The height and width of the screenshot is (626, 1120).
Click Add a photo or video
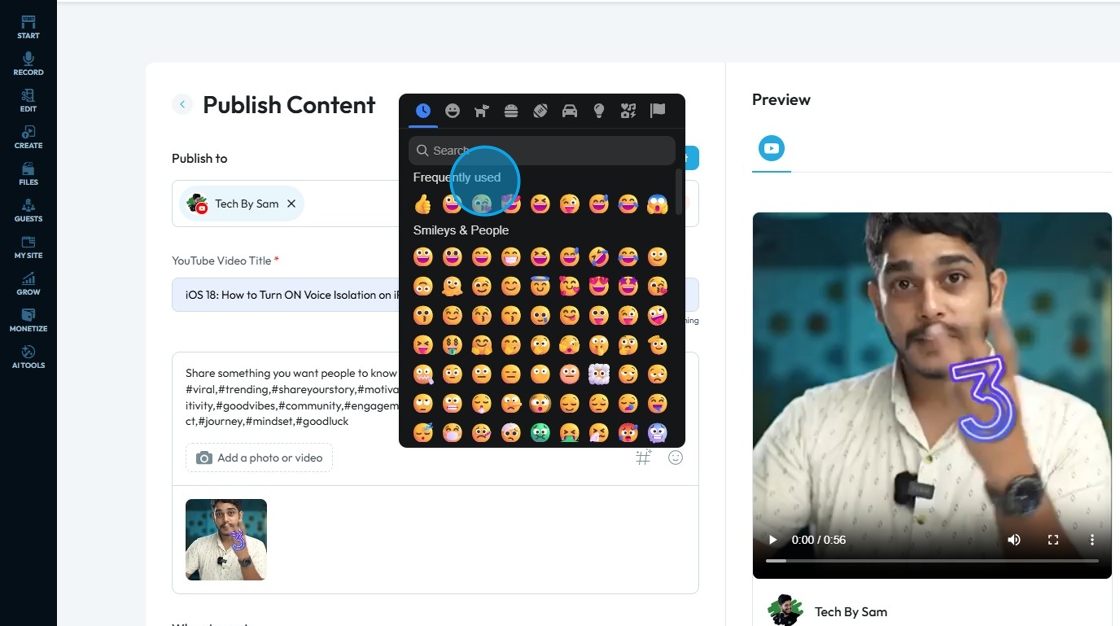click(259, 458)
